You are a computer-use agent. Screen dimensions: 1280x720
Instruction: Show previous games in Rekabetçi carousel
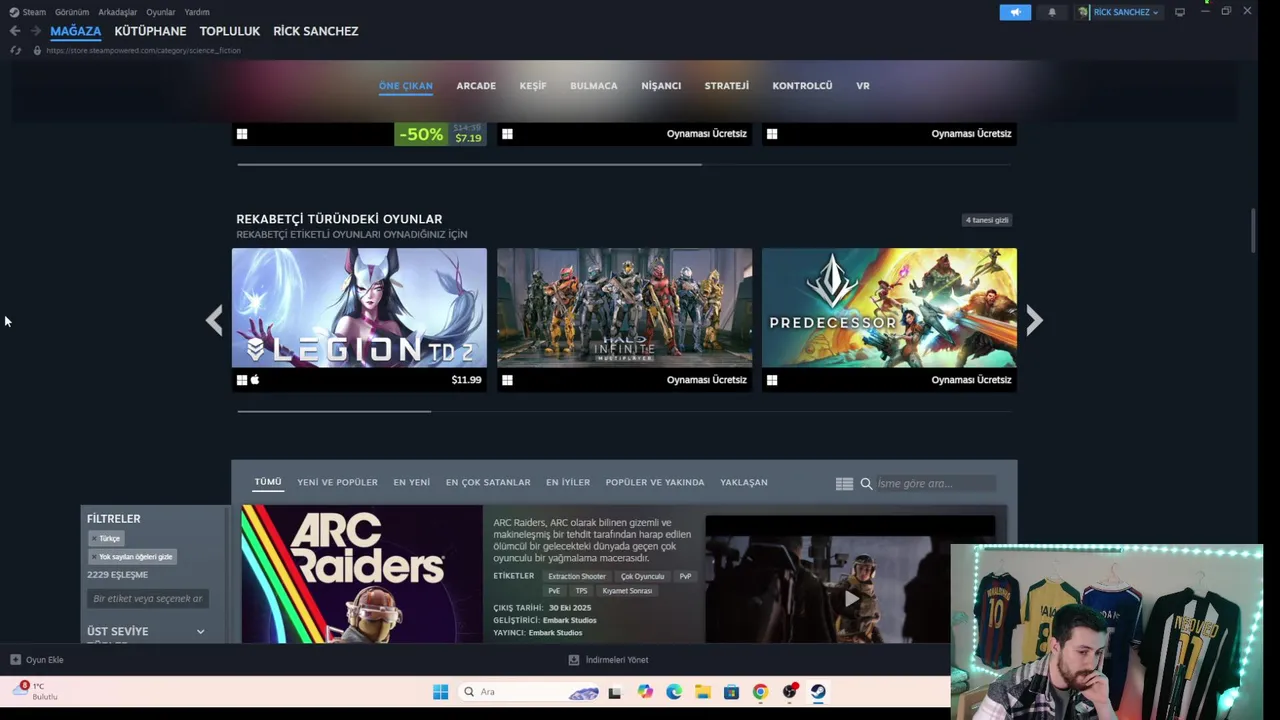point(214,320)
